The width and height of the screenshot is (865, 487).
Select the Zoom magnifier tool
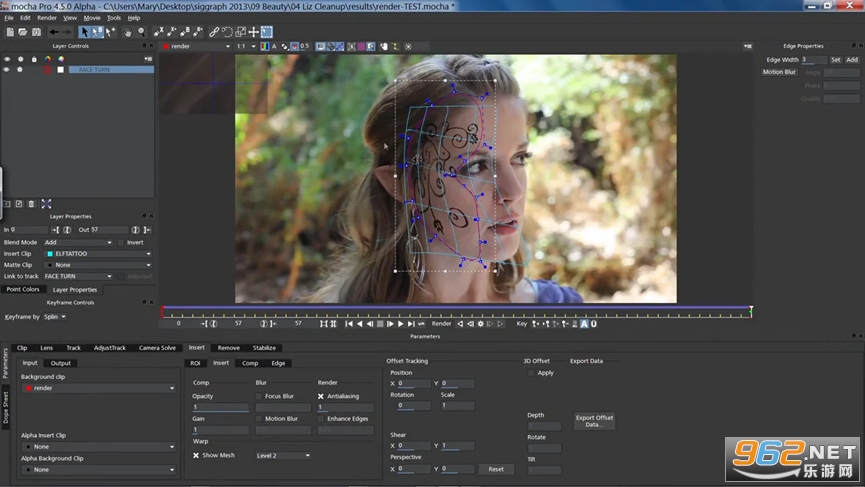pos(141,32)
